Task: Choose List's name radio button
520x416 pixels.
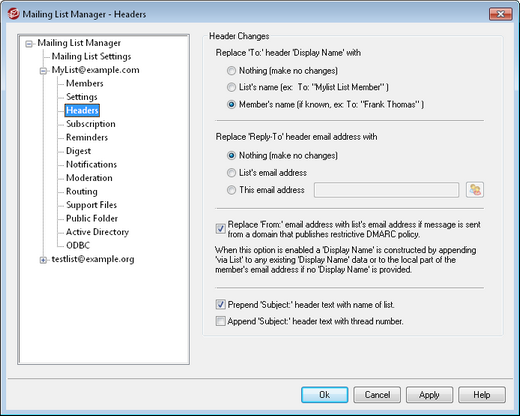Action: pos(231,87)
